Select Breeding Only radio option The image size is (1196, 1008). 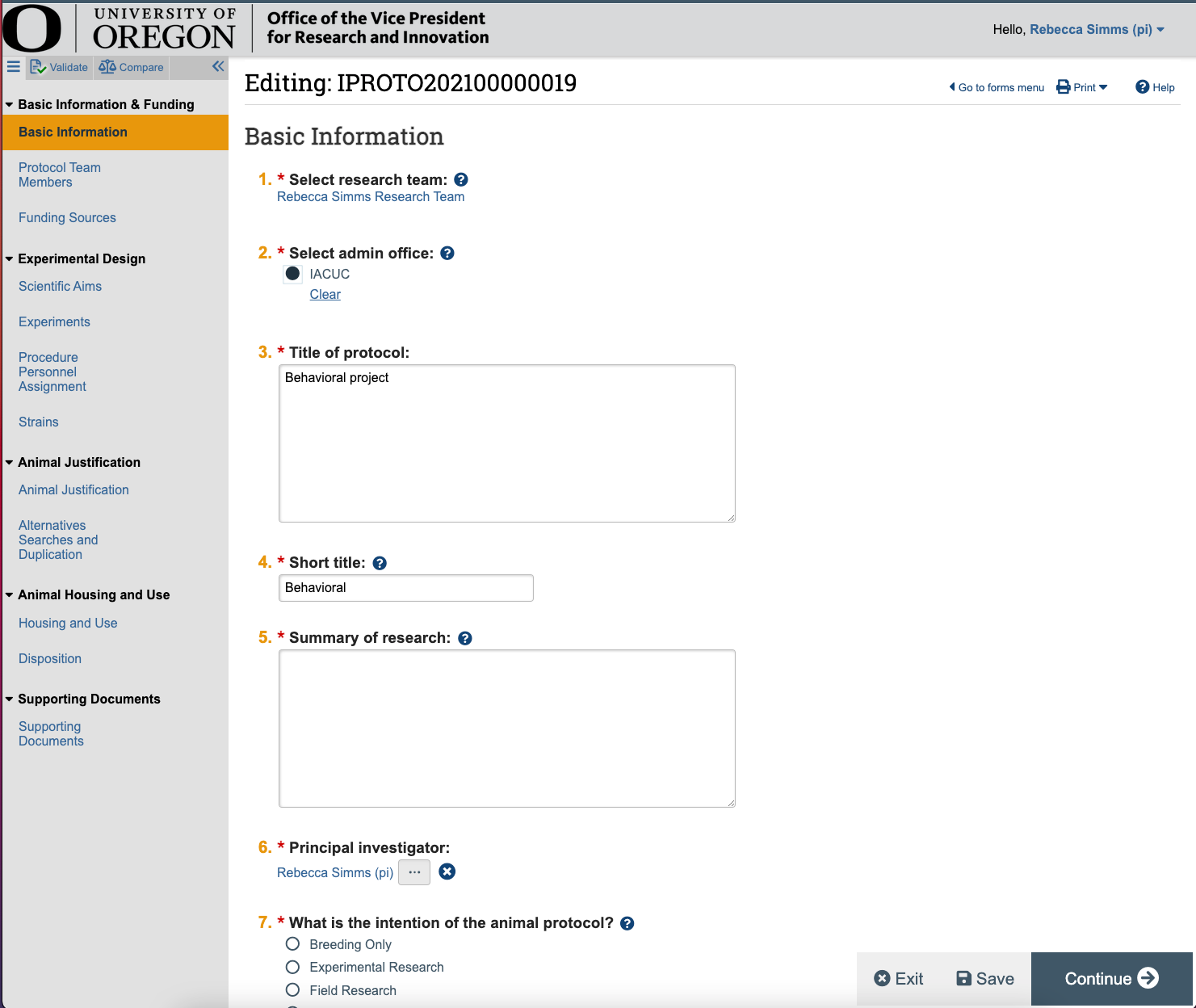(x=292, y=944)
